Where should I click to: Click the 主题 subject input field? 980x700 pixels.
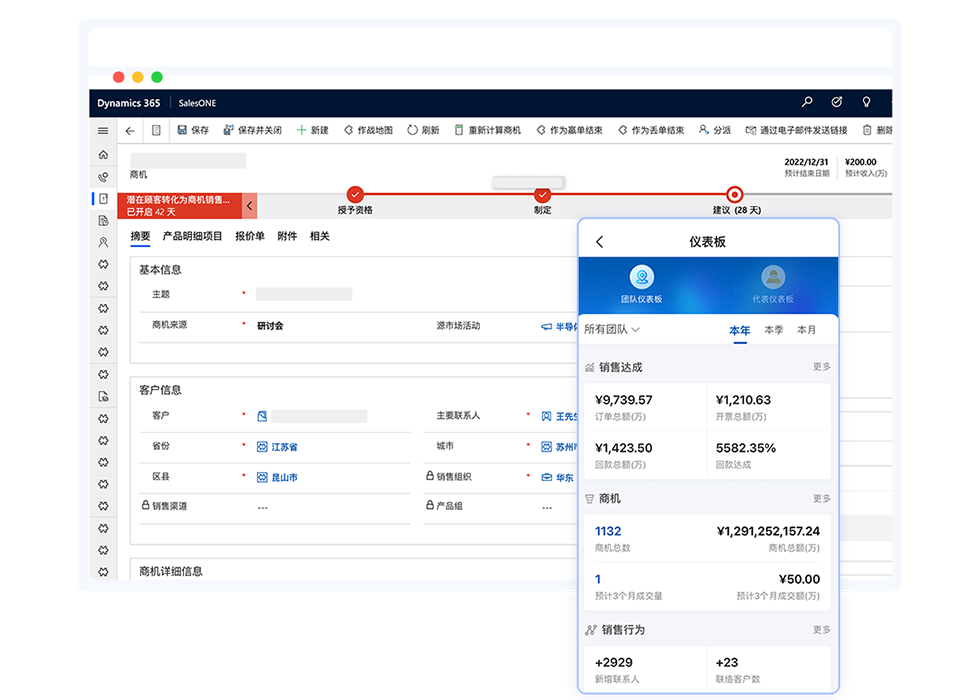[x=304, y=294]
